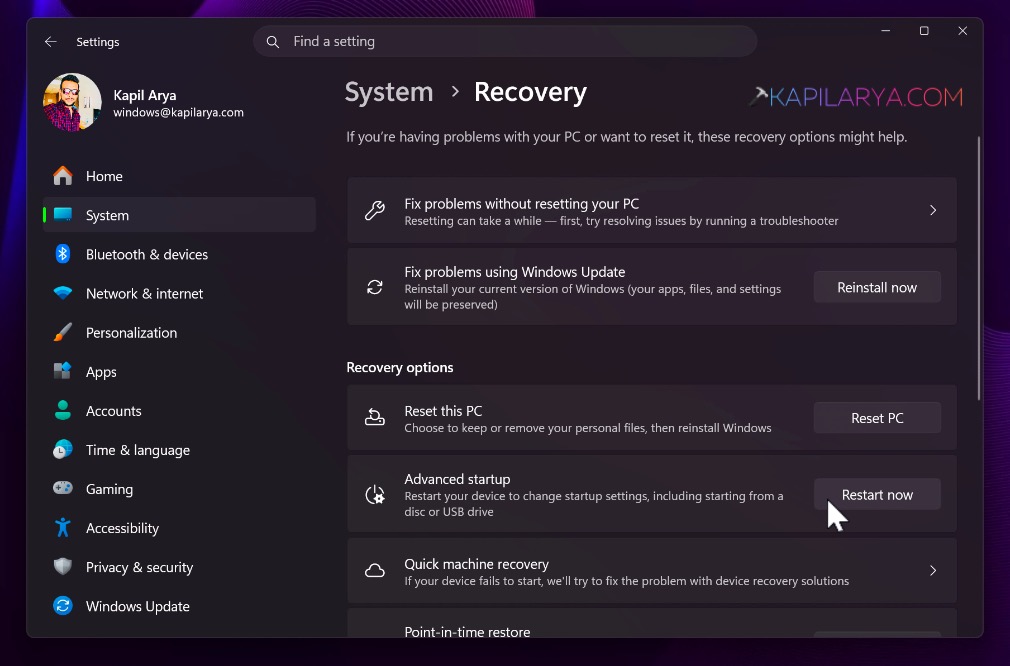Image resolution: width=1010 pixels, height=666 pixels.
Task: Go to Privacy & security
Action: click(x=179, y=567)
